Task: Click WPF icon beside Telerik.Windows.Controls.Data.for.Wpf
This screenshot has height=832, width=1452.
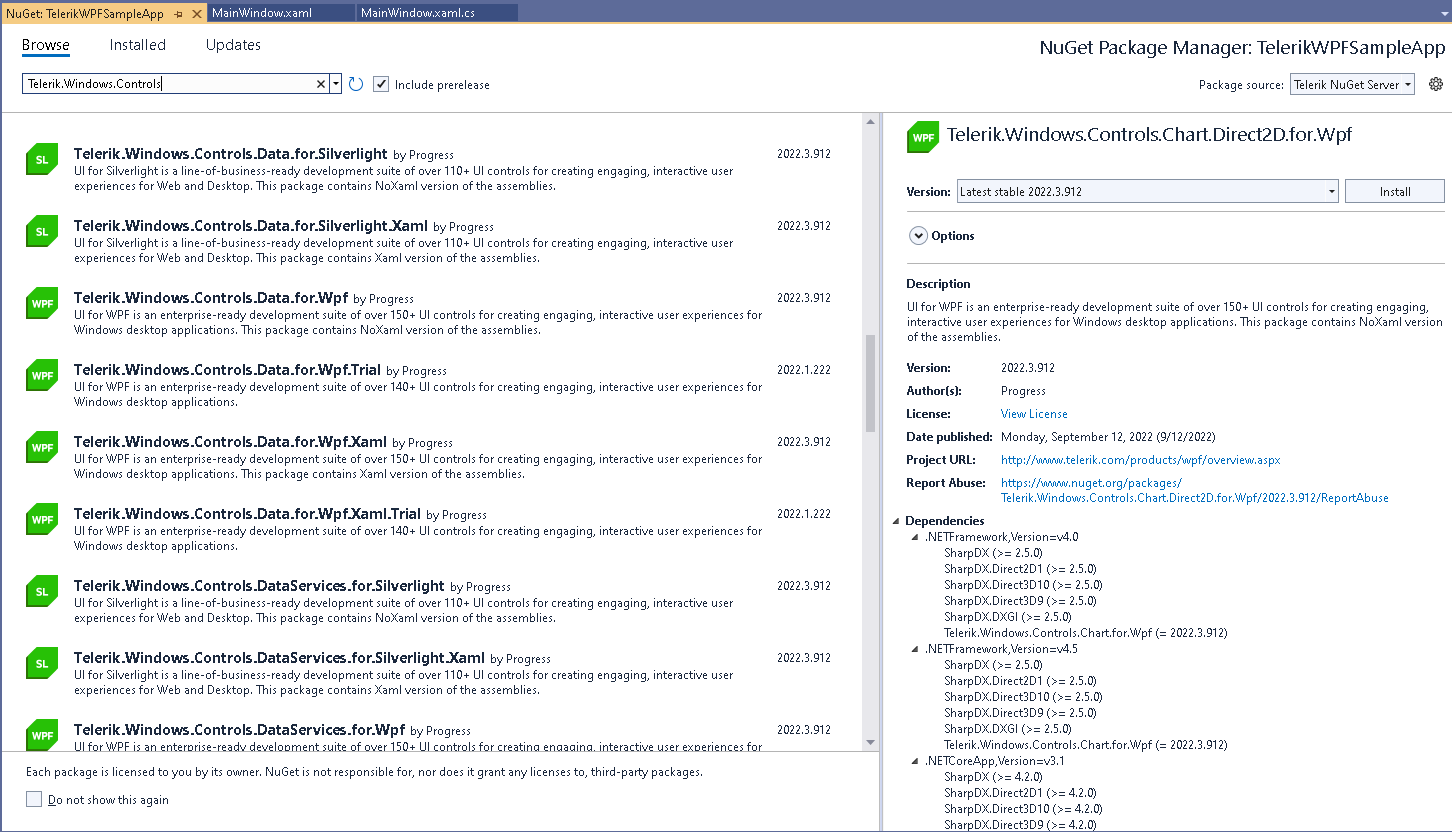Action: point(41,303)
